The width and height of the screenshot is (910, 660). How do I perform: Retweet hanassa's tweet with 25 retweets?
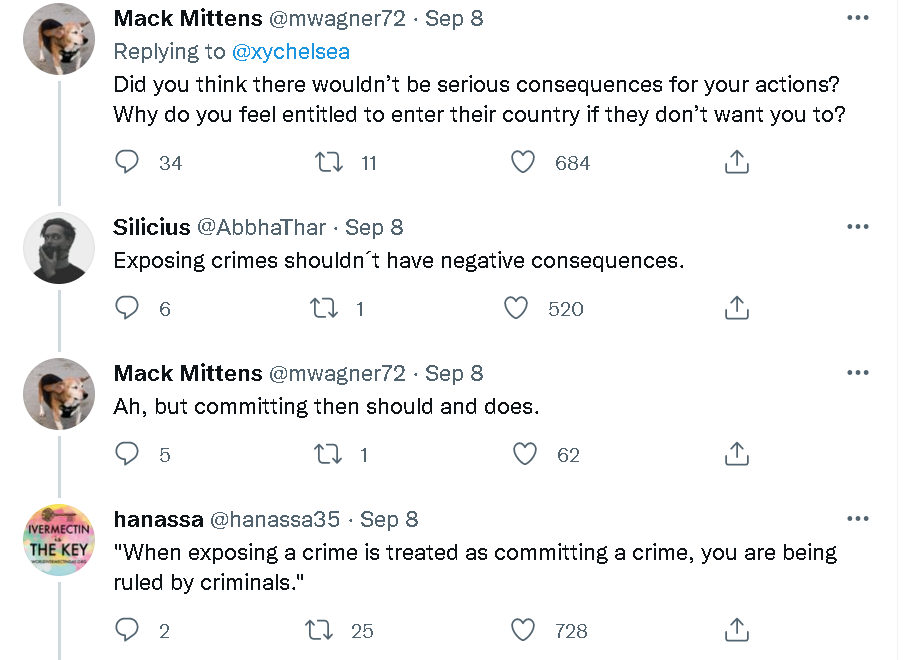tap(318, 629)
